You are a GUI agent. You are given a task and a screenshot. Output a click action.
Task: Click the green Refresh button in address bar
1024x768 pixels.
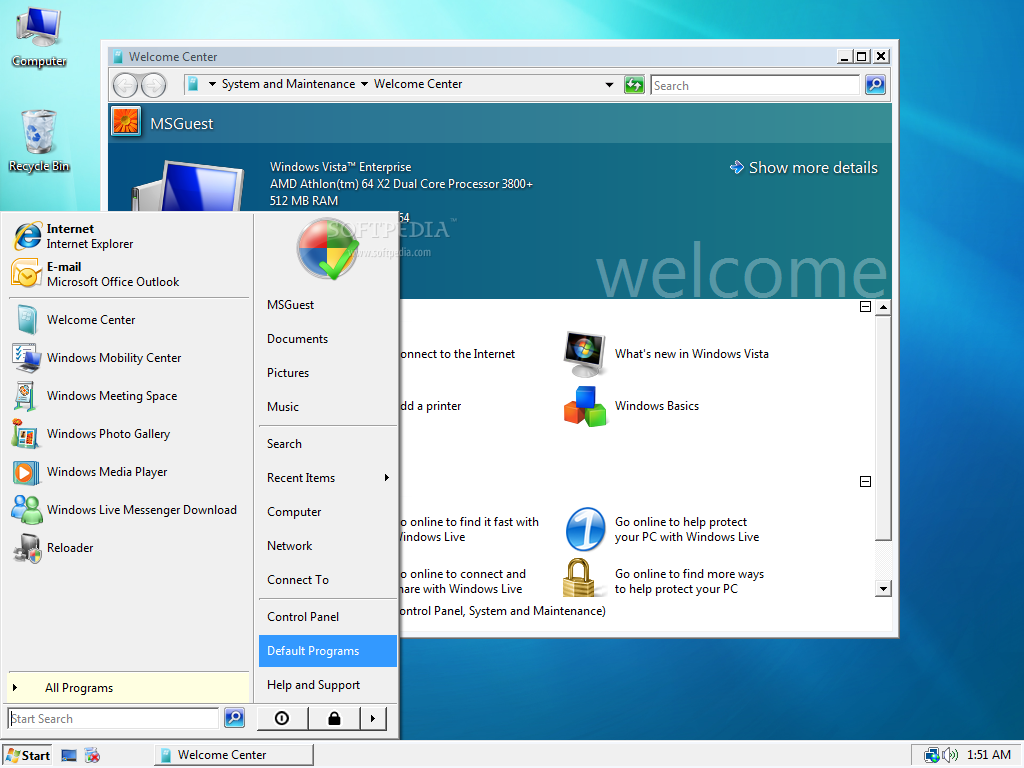point(634,84)
